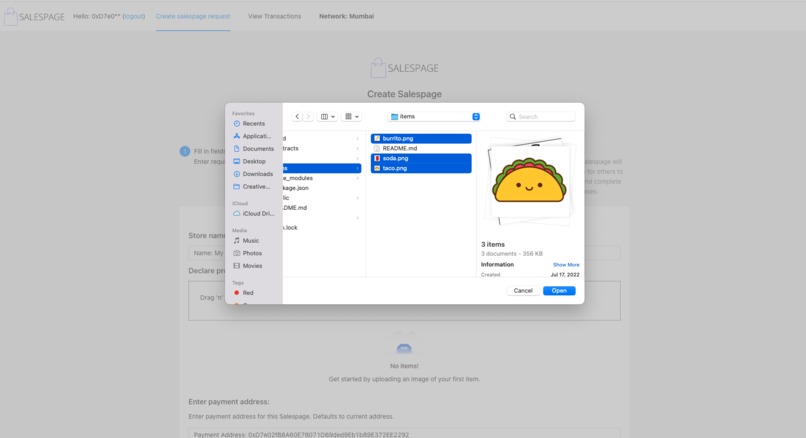Open the 'items' folder location popup

click(x=435, y=117)
